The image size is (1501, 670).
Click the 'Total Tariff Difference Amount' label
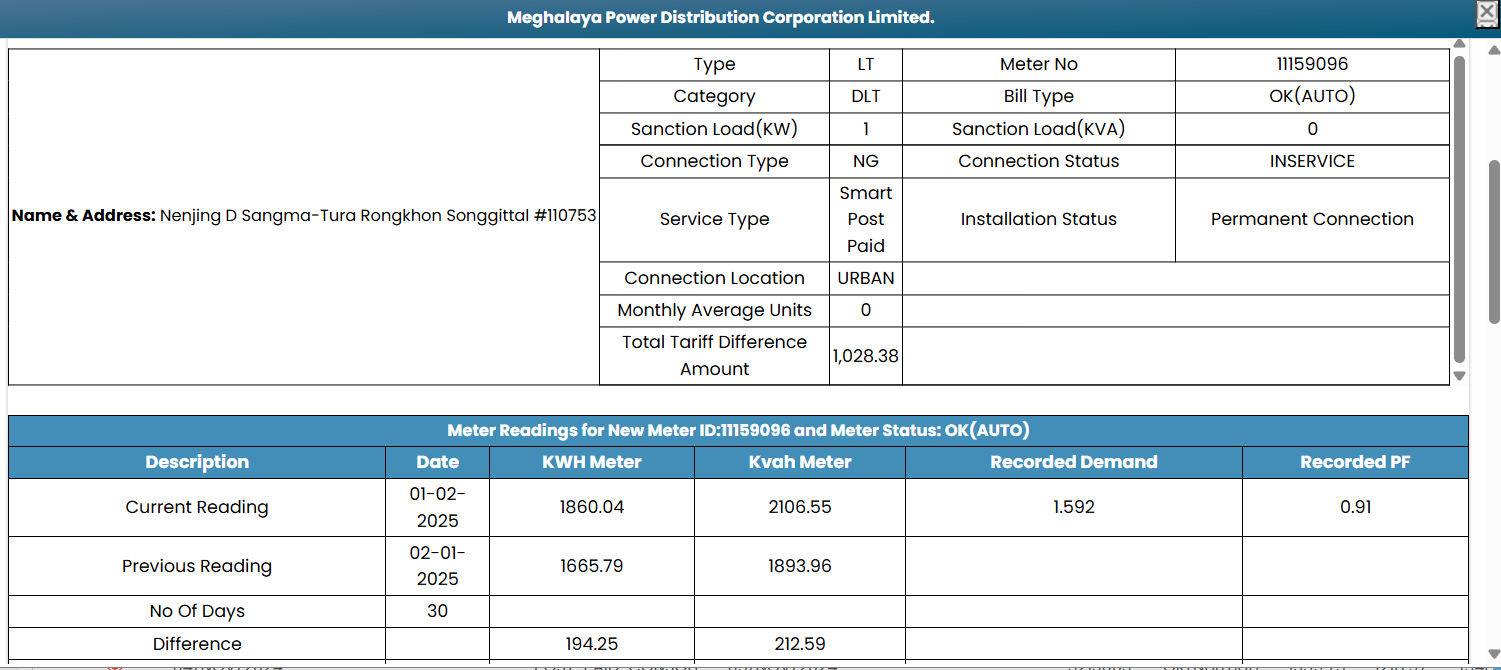[x=714, y=356]
